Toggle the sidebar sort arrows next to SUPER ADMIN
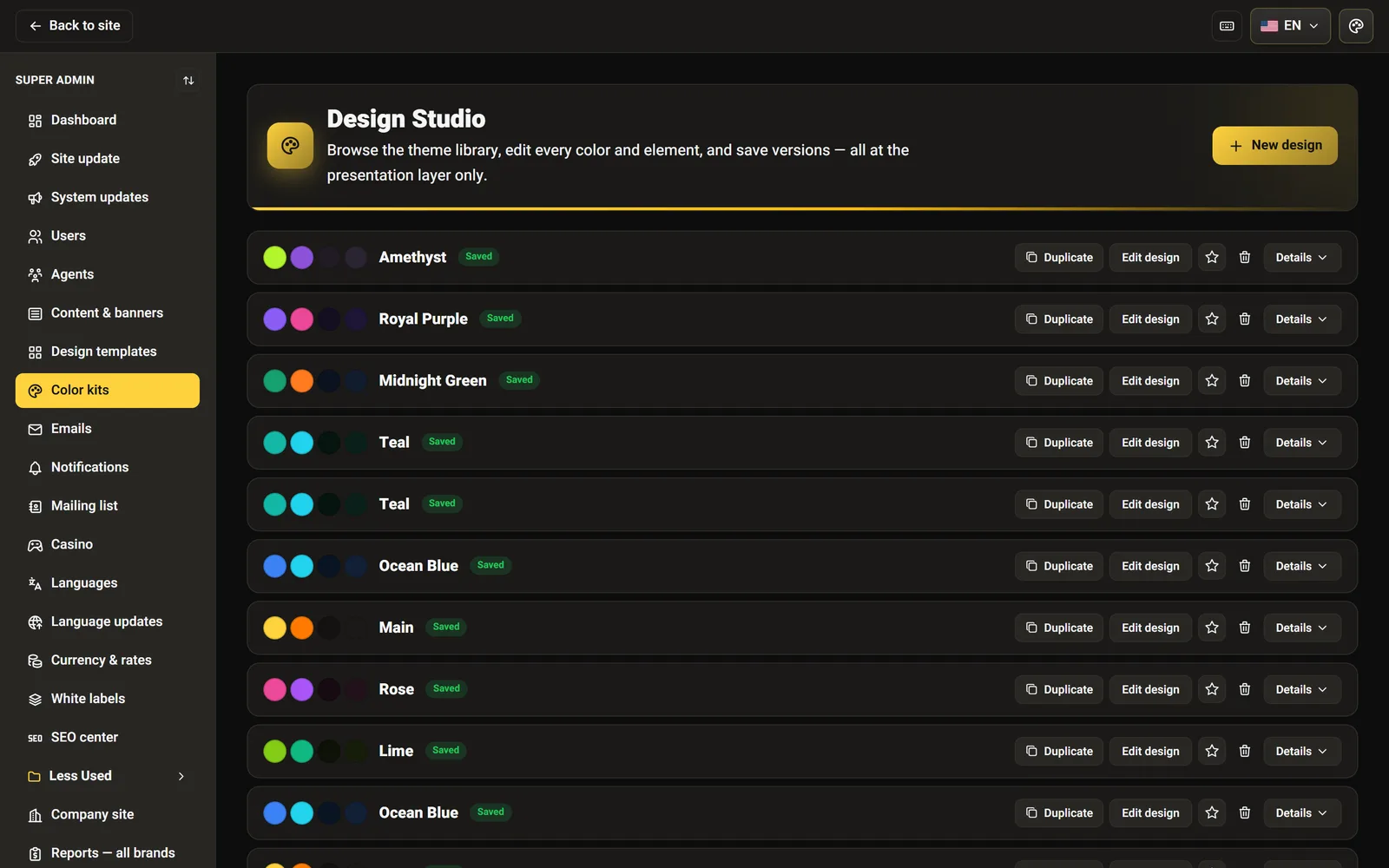The height and width of the screenshot is (868, 1389). pos(188,81)
